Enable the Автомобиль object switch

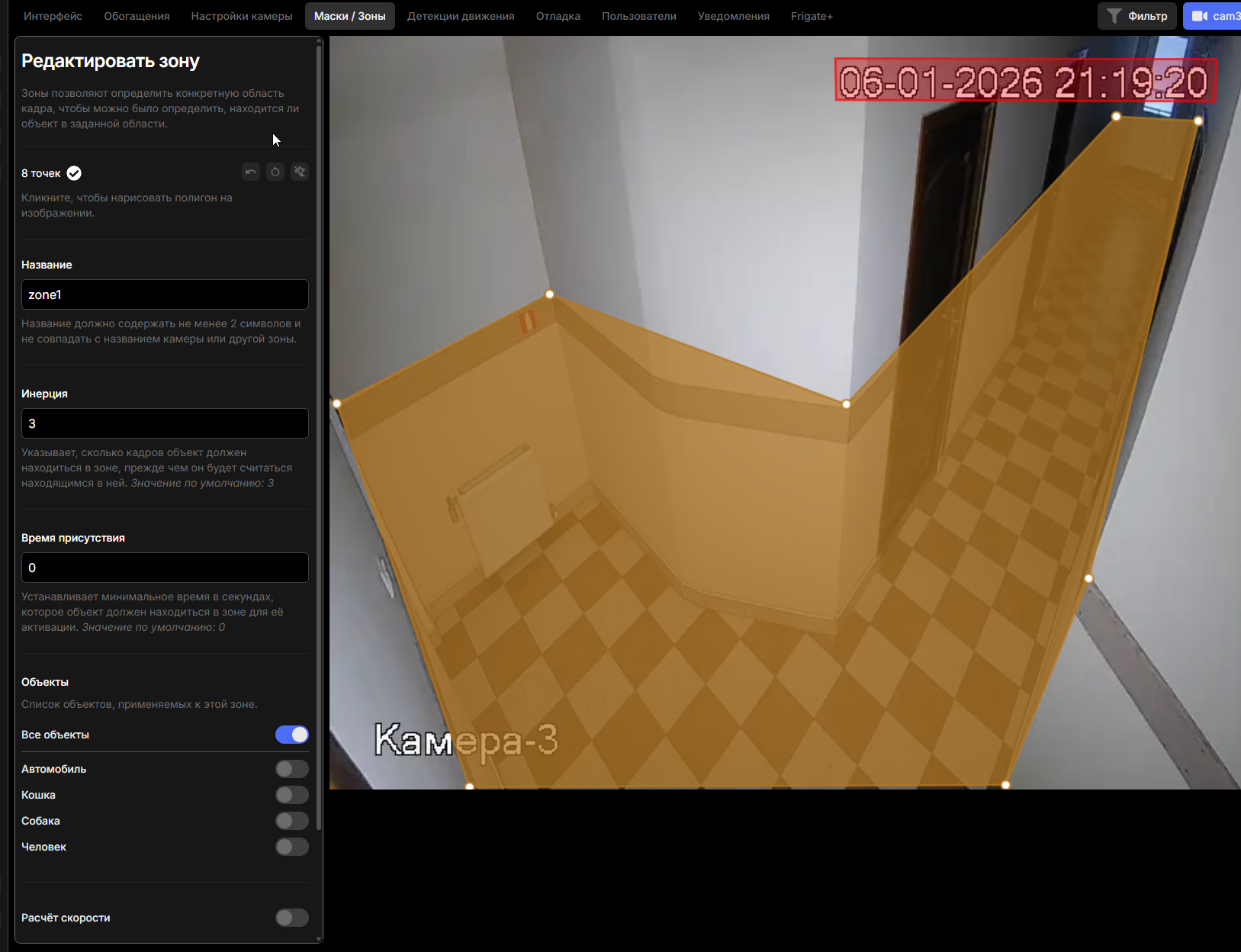292,769
